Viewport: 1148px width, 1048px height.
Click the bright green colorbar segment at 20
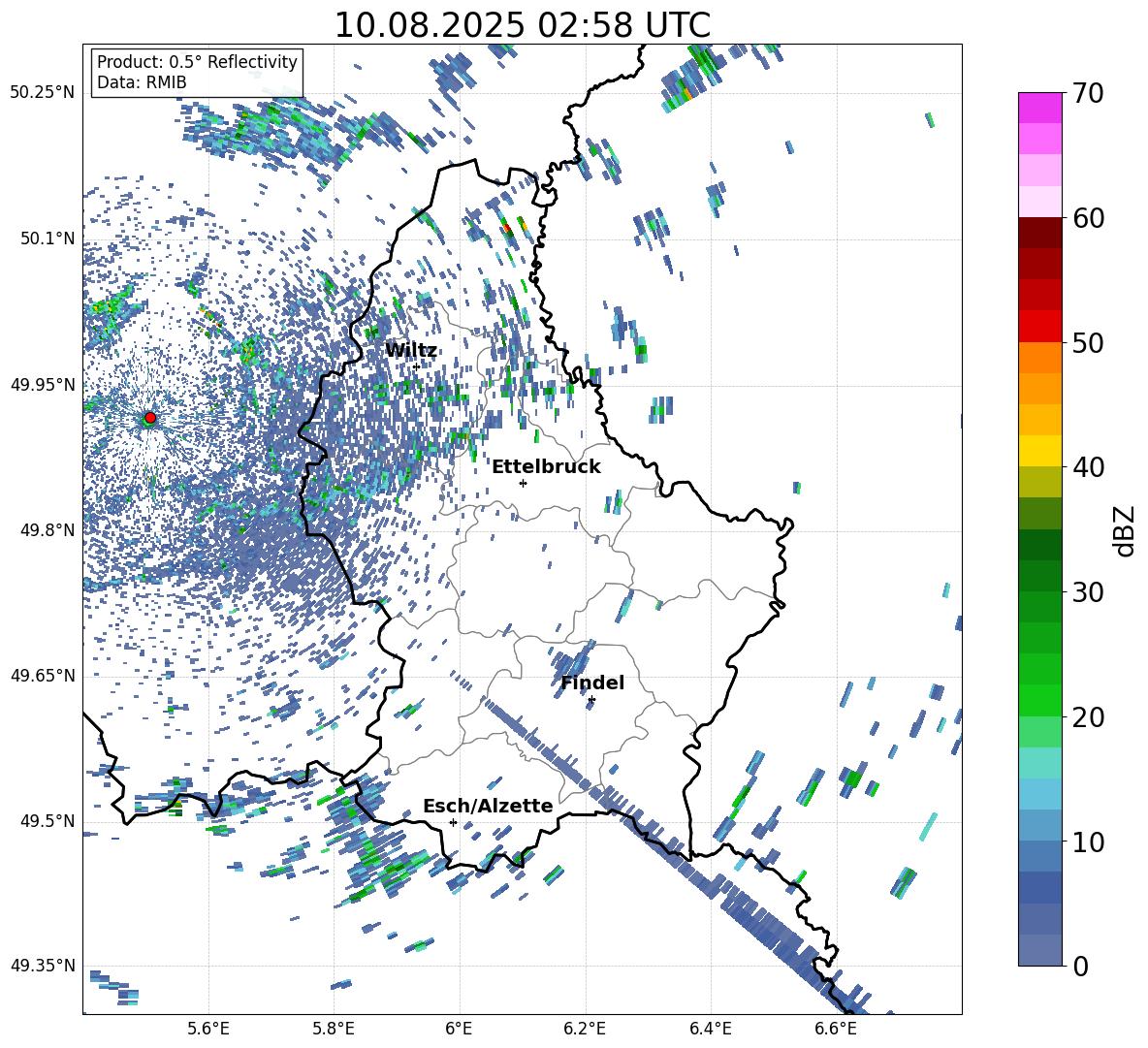coord(1040,701)
